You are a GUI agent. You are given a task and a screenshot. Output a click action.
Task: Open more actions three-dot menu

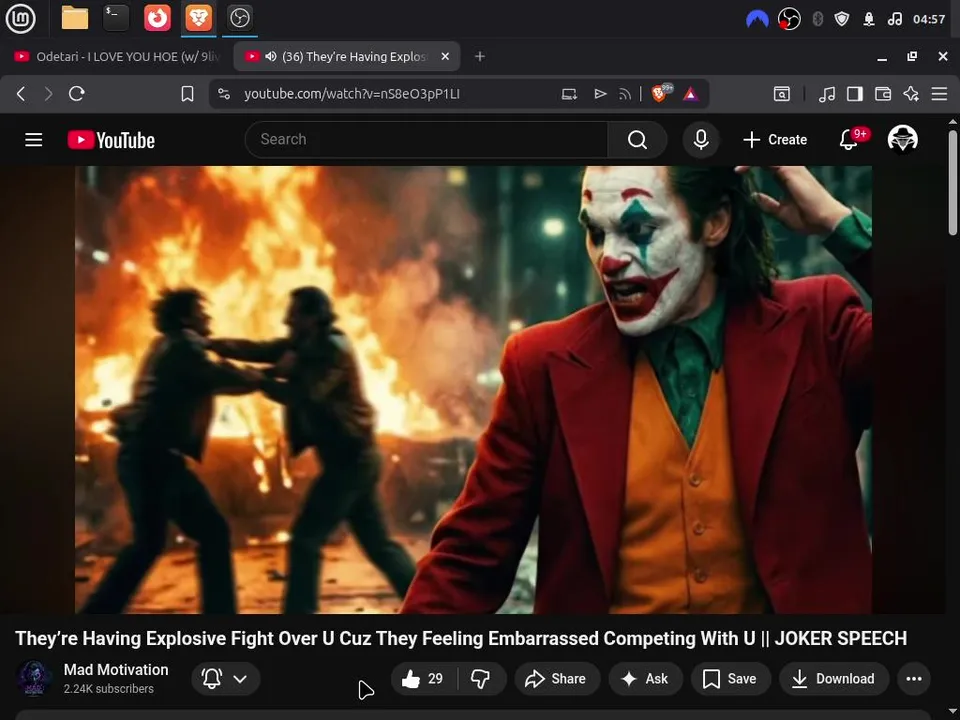[x=913, y=678]
